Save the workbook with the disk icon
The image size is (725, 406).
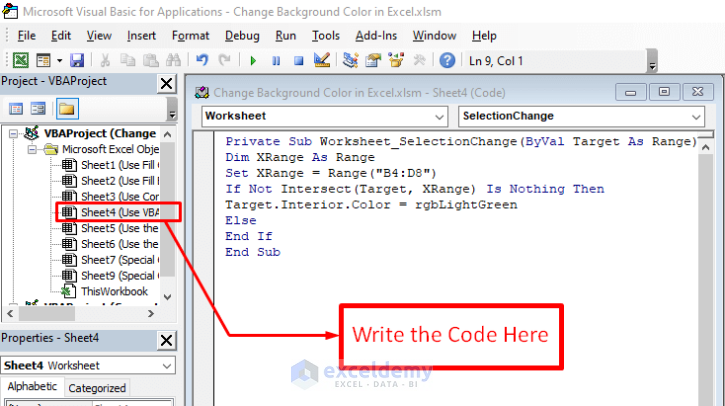tap(77, 61)
